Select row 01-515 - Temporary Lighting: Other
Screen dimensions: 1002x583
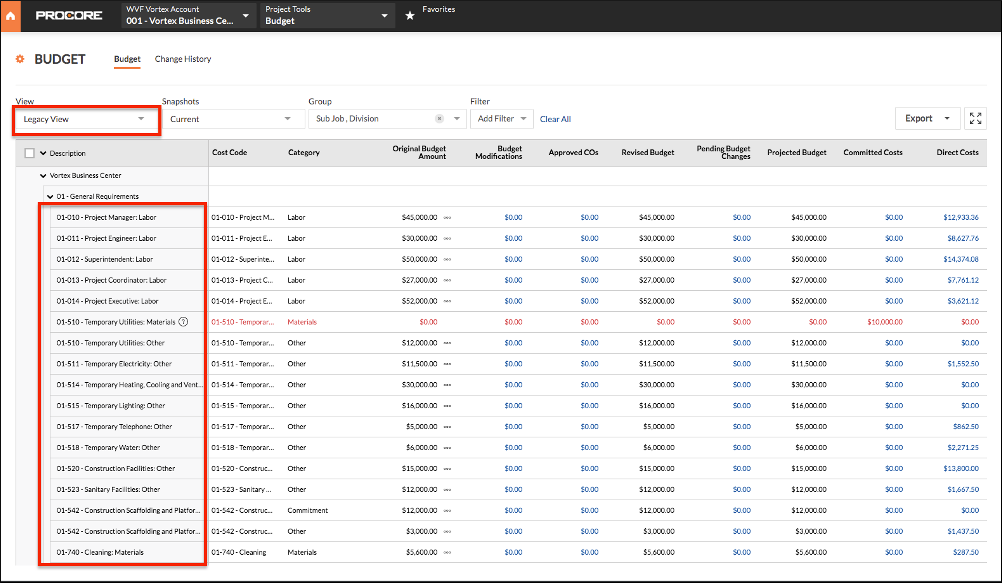[111, 406]
